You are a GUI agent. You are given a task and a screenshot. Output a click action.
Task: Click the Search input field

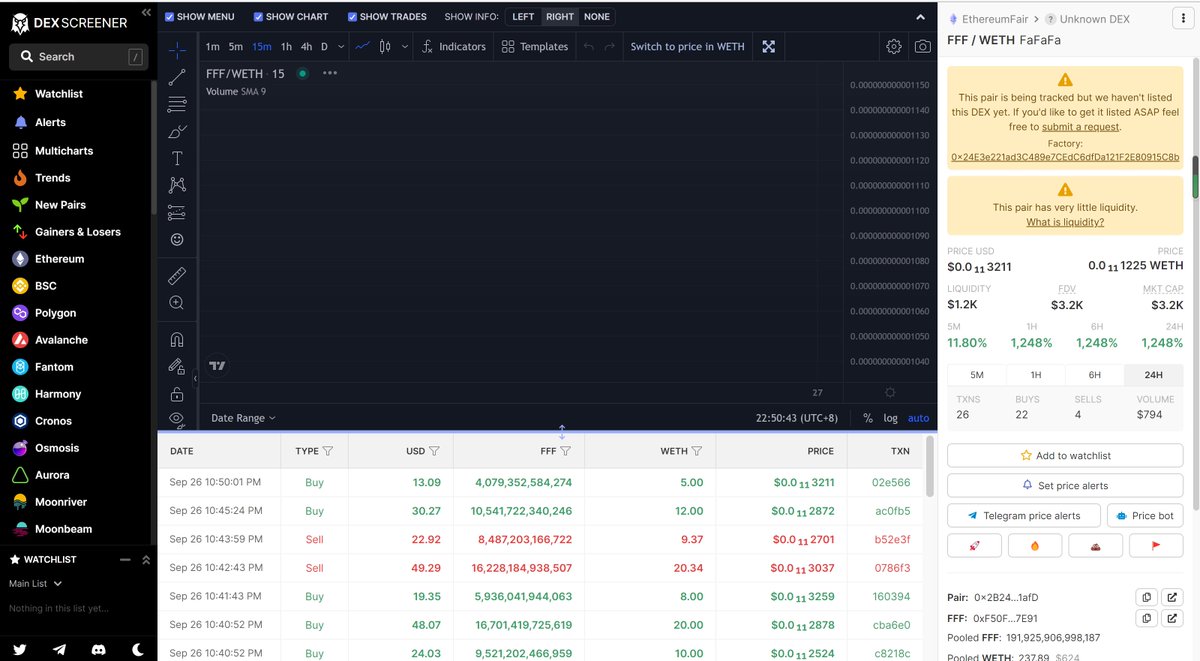(79, 57)
